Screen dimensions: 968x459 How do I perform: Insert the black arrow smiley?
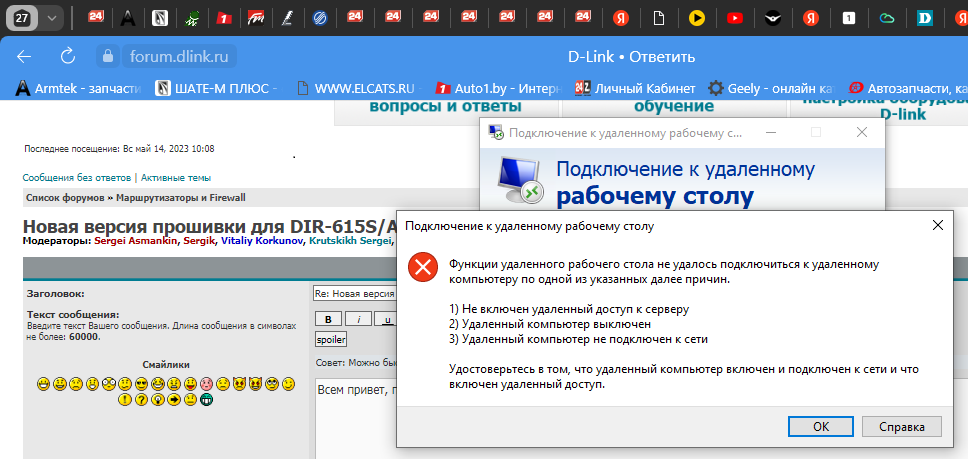173,399
